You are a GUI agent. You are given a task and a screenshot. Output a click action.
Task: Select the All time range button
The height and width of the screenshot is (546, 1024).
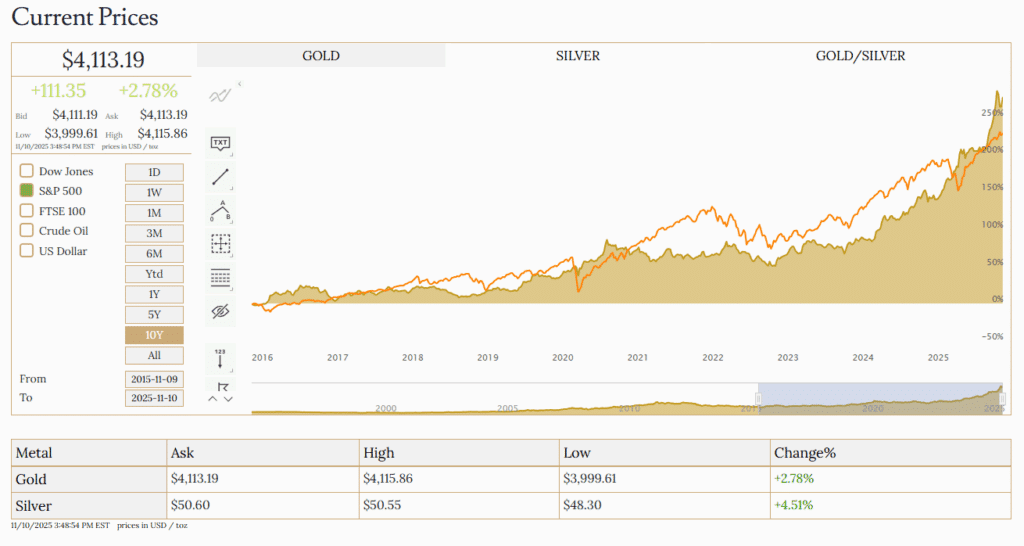[154, 355]
